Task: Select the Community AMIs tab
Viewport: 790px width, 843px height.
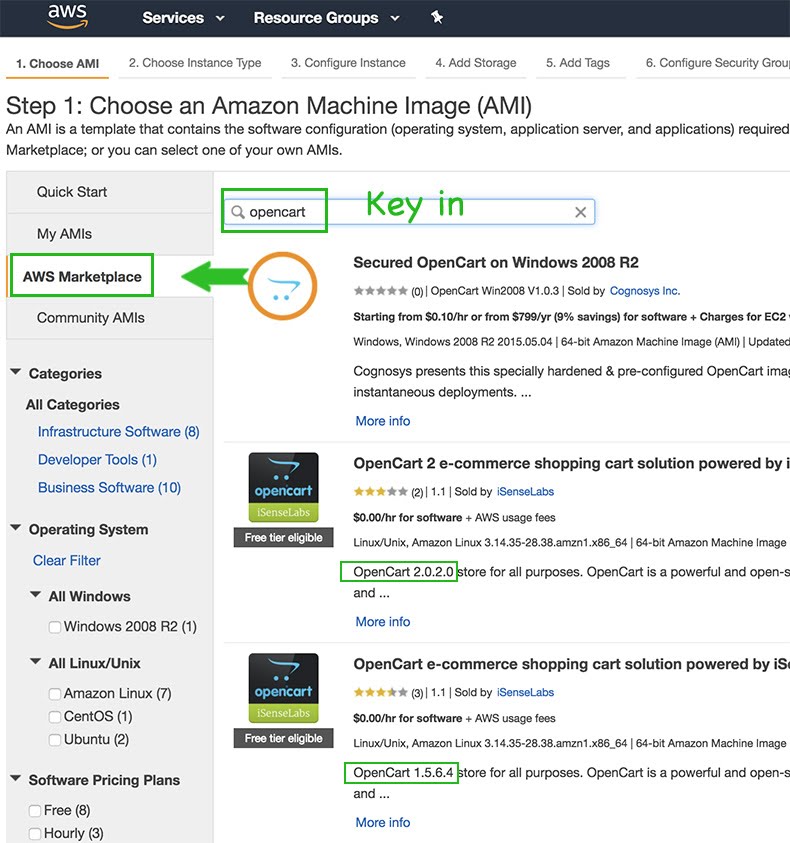Action: [x=91, y=318]
